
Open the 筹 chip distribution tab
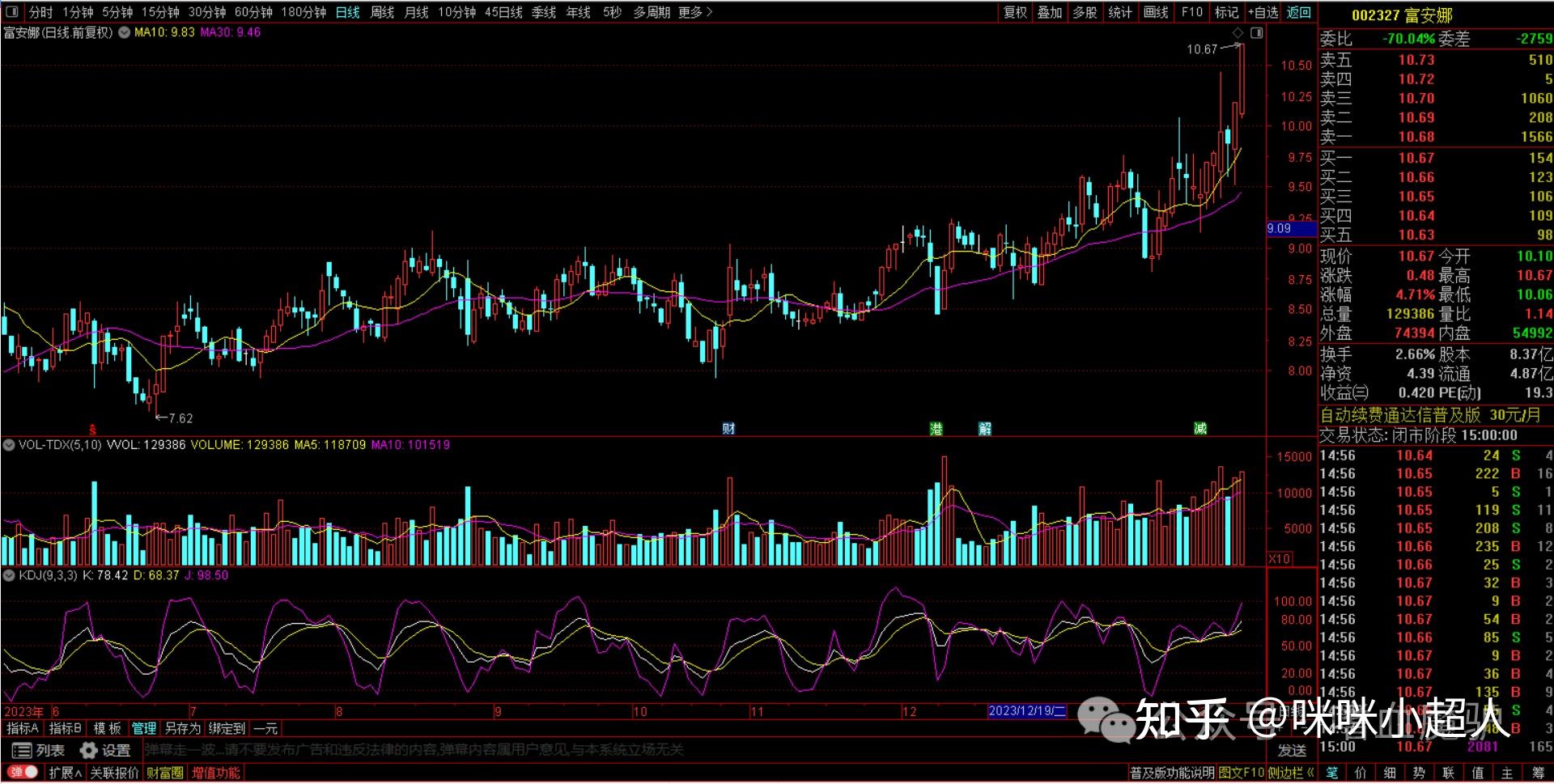coord(1537,773)
